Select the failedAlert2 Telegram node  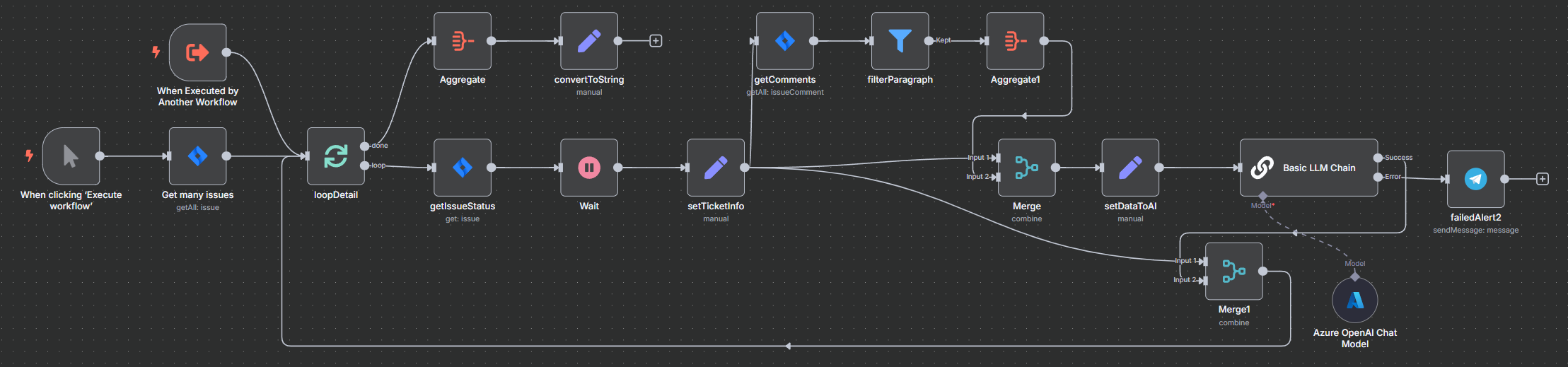click(1475, 179)
